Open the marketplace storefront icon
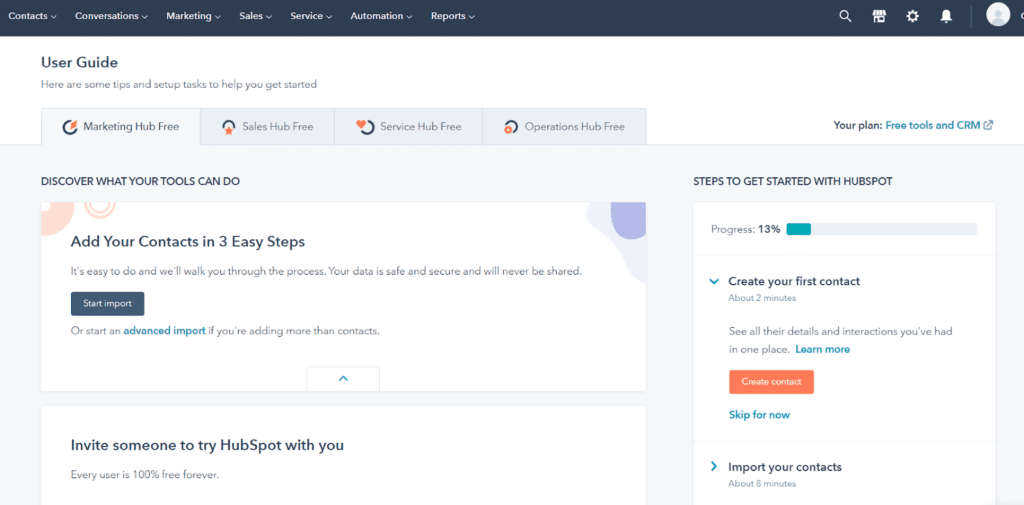Viewport: 1024px width, 505px height. [x=879, y=16]
